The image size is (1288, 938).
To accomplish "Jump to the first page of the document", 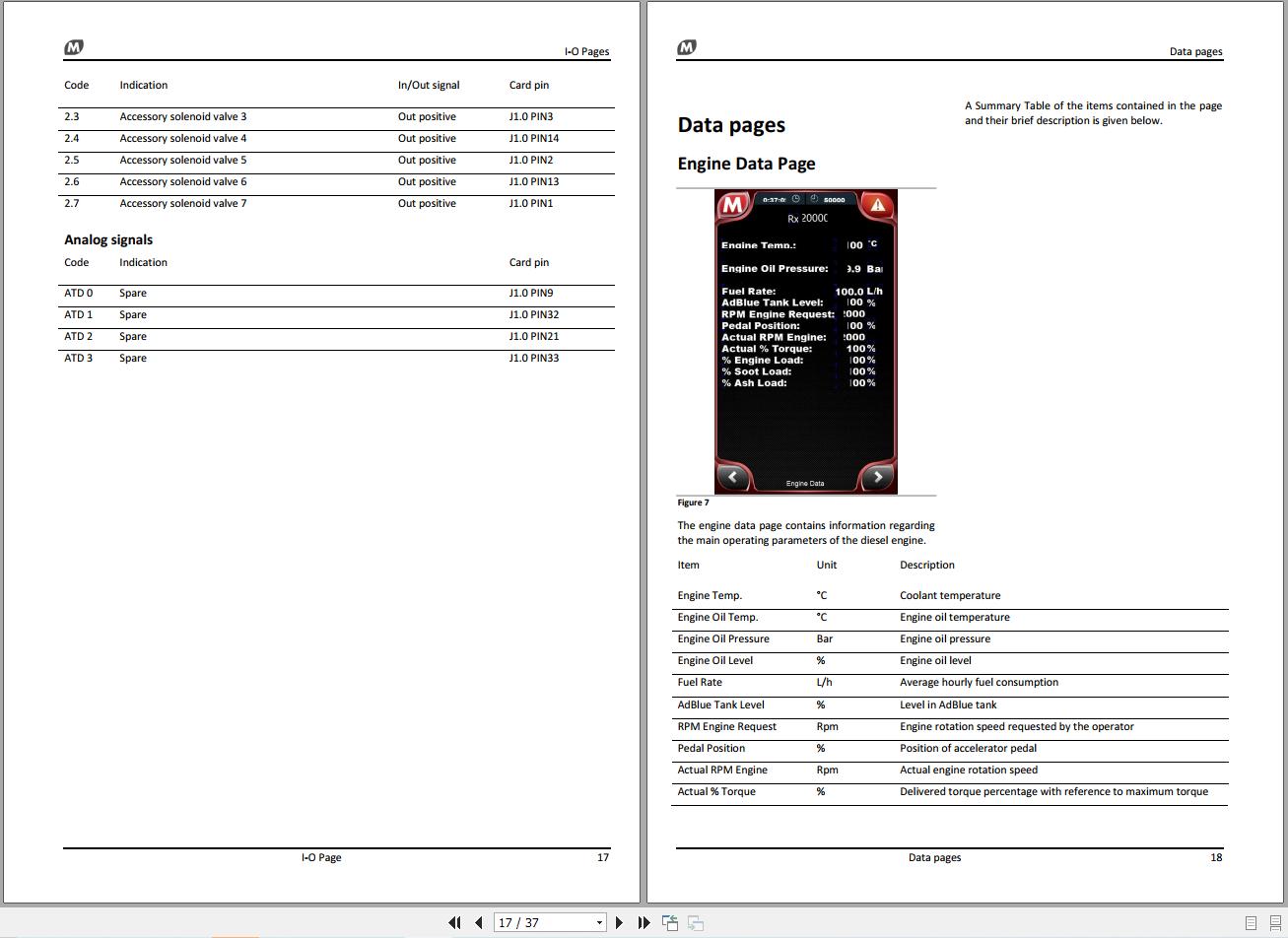I will point(454,922).
